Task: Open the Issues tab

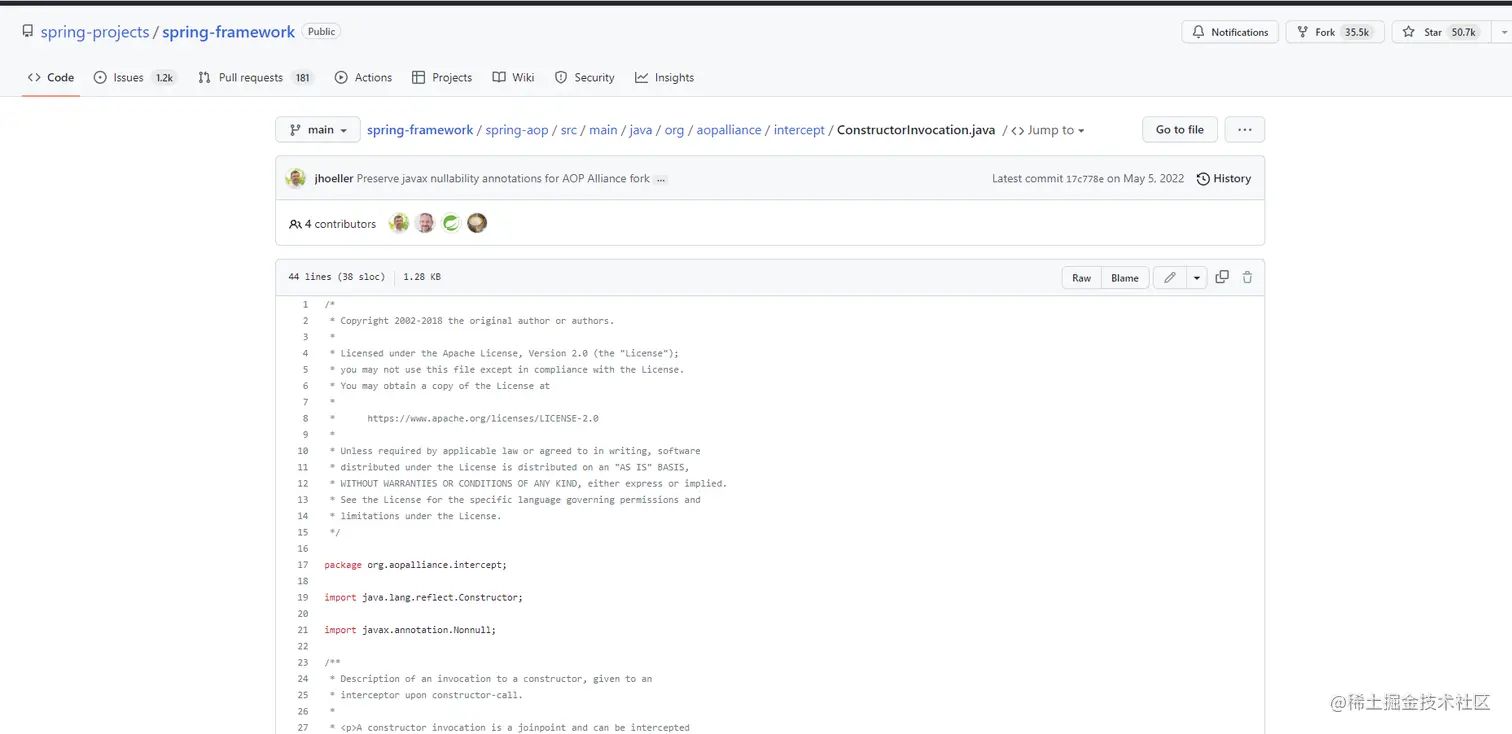Action: (134, 77)
